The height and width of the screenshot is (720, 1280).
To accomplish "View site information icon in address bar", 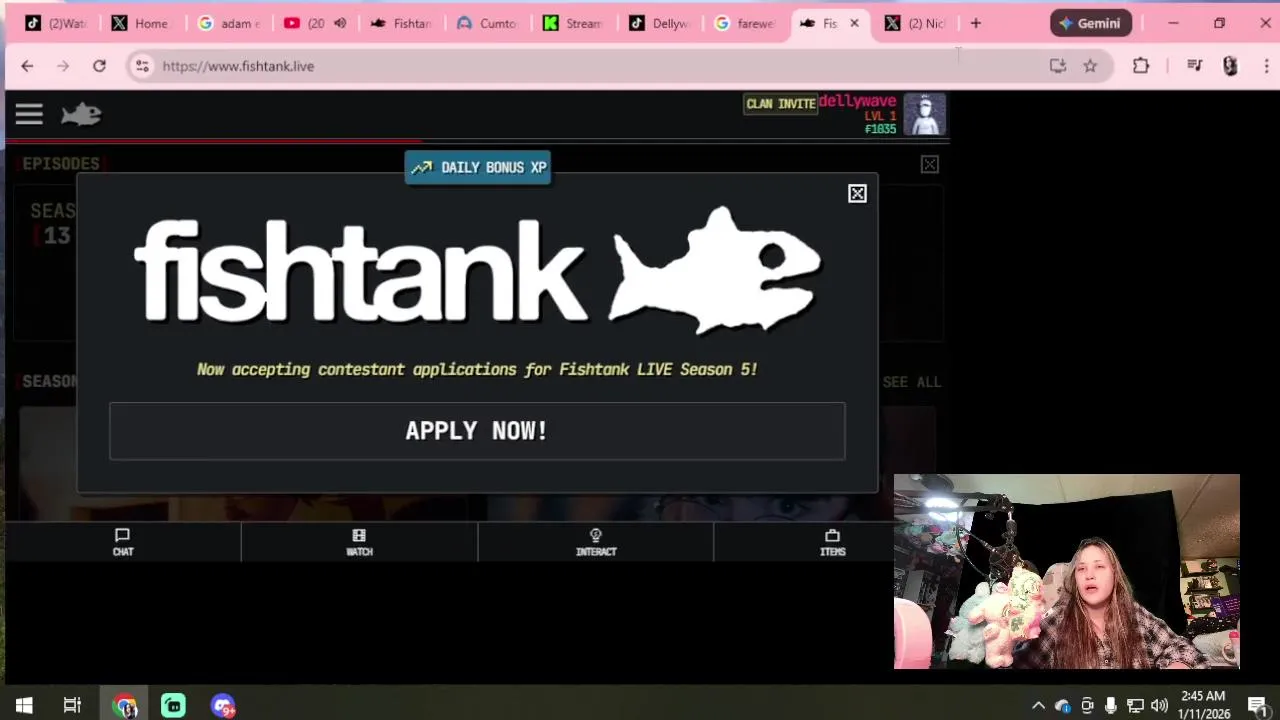I will tap(142, 66).
